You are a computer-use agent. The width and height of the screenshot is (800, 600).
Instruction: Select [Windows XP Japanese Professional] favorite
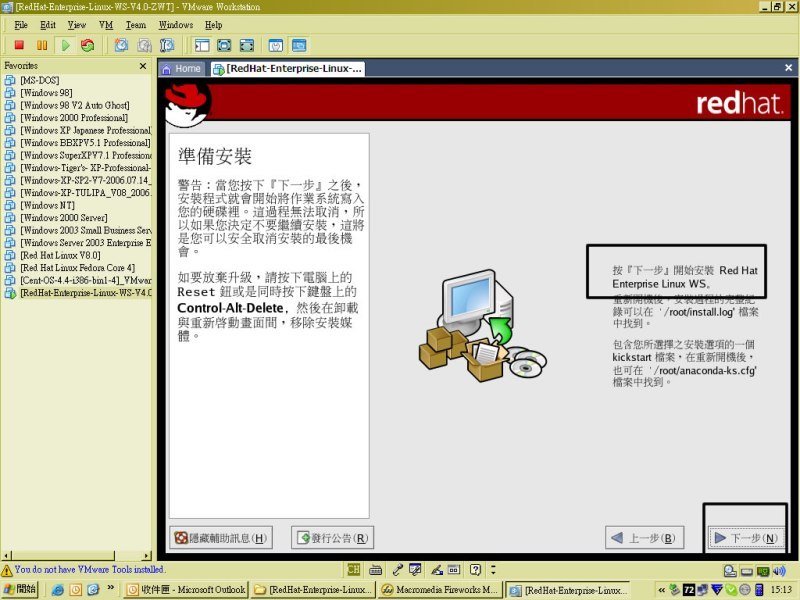pos(86,130)
